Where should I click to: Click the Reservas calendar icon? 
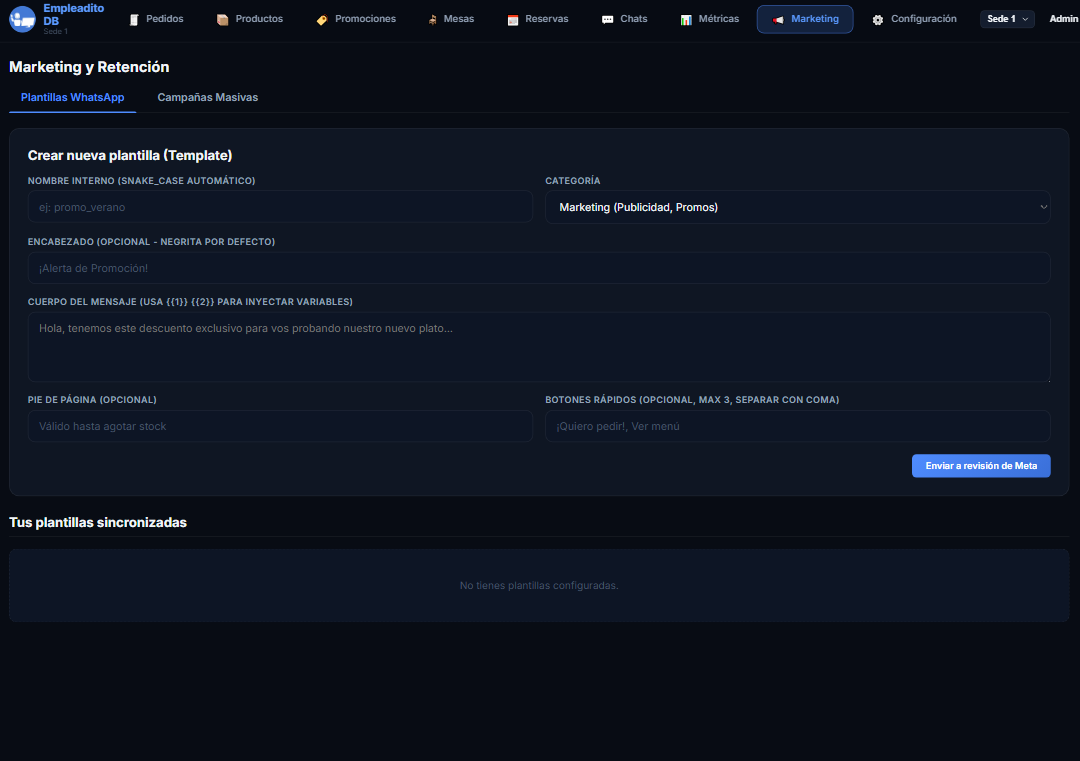coord(513,20)
